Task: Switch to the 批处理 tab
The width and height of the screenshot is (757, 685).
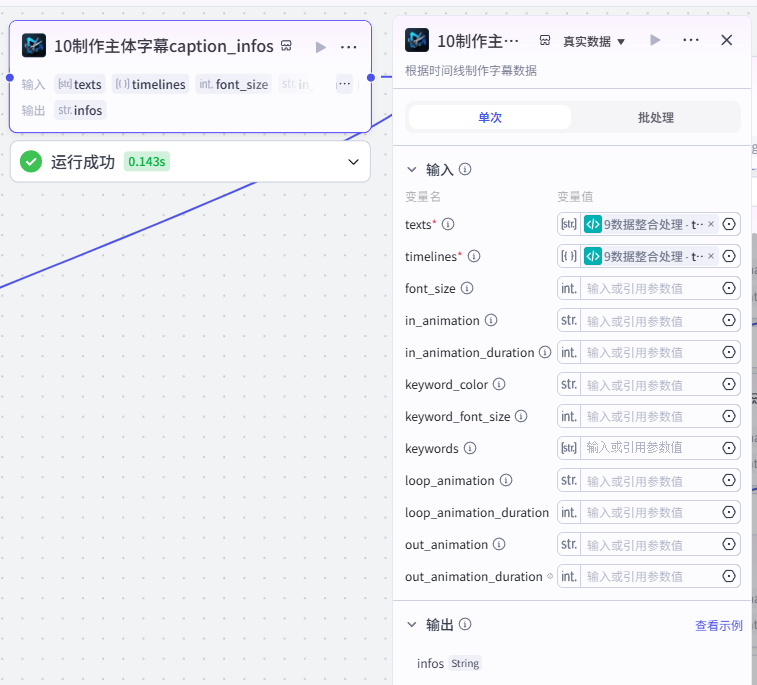Action: pyautogui.click(x=656, y=117)
